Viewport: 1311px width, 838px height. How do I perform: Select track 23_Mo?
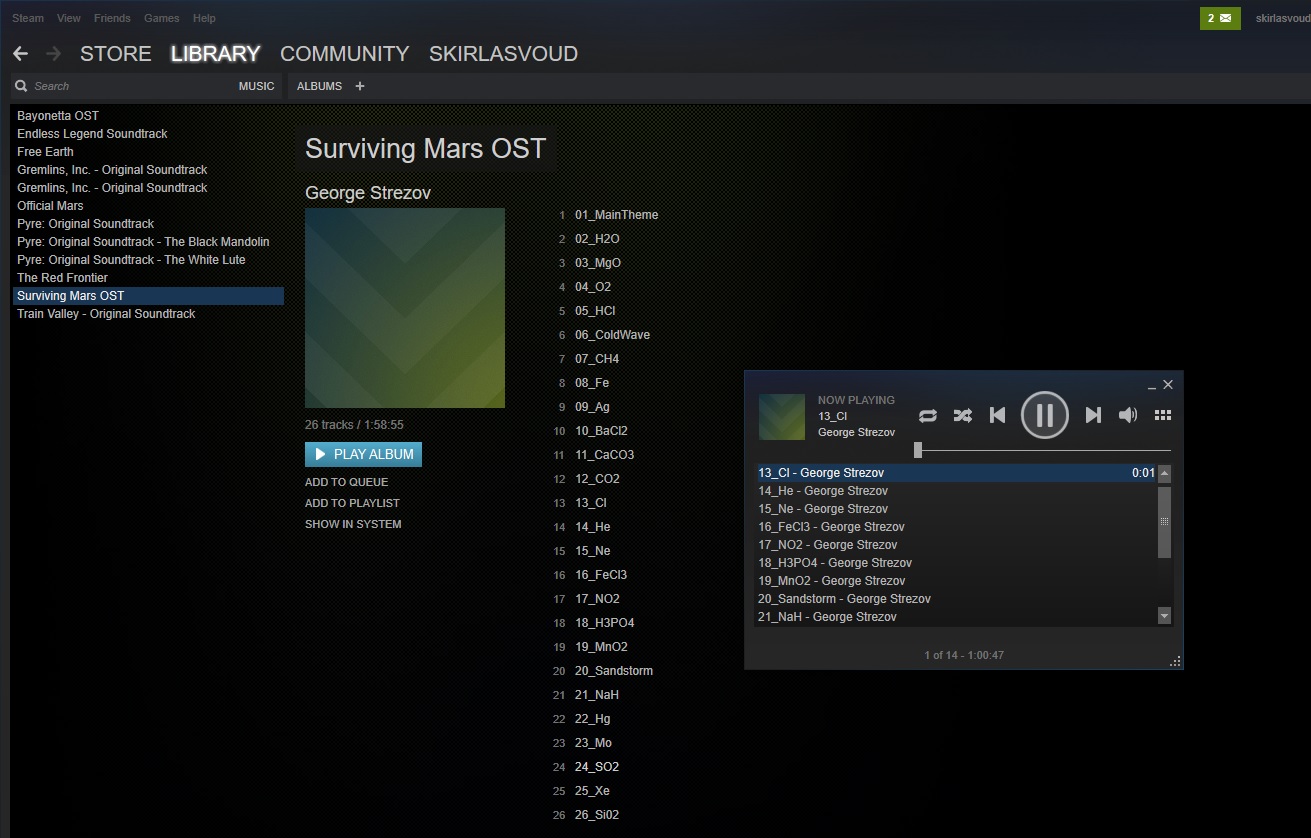click(593, 743)
